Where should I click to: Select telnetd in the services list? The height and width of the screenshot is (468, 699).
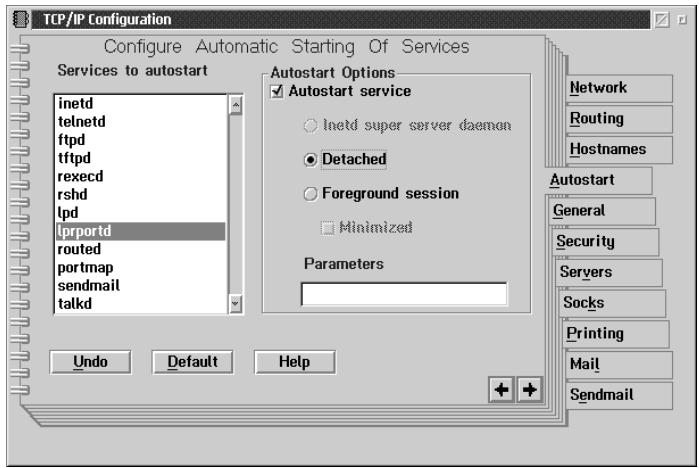140,122
